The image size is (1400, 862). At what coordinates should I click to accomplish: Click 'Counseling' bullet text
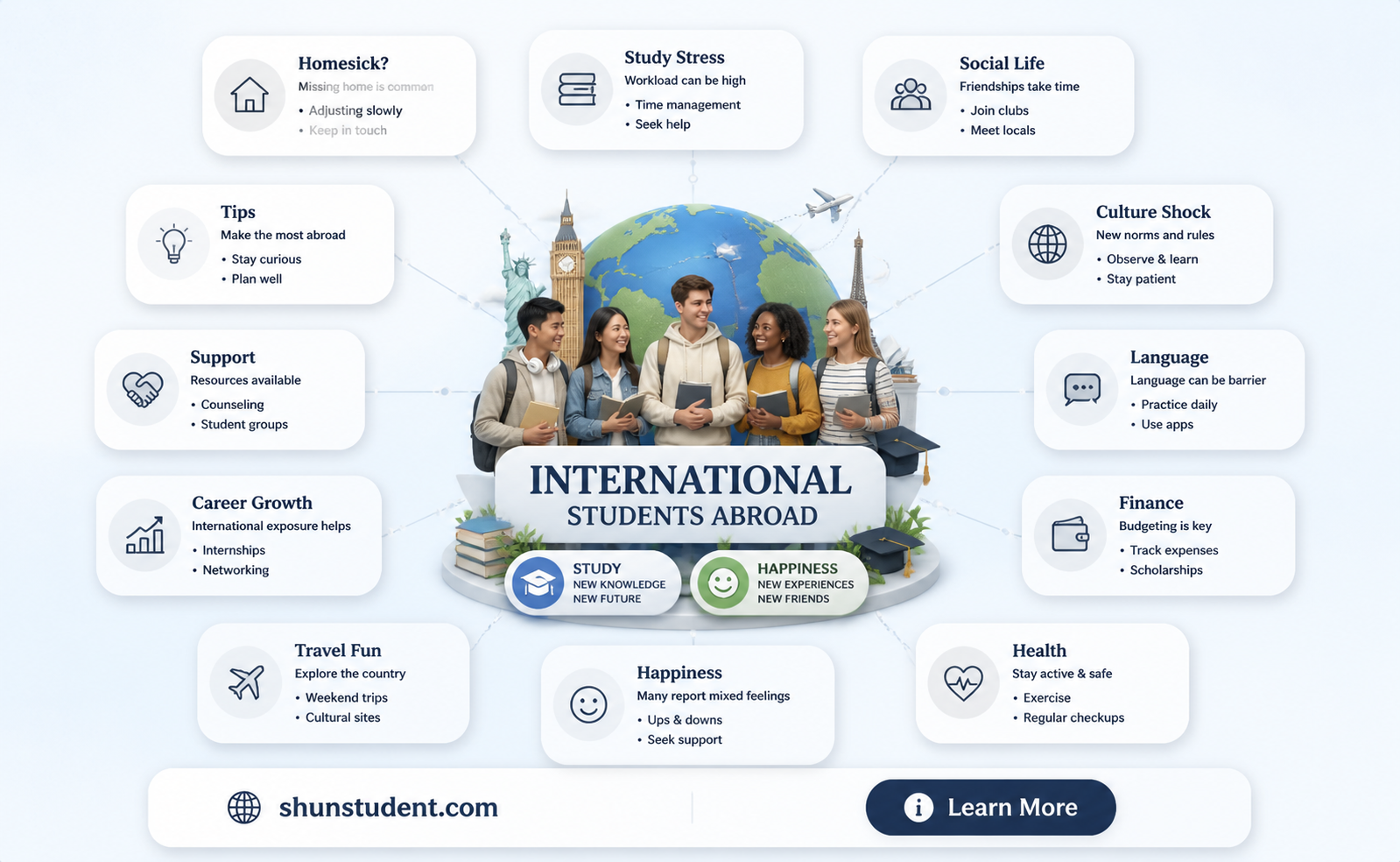coord(232,405)
